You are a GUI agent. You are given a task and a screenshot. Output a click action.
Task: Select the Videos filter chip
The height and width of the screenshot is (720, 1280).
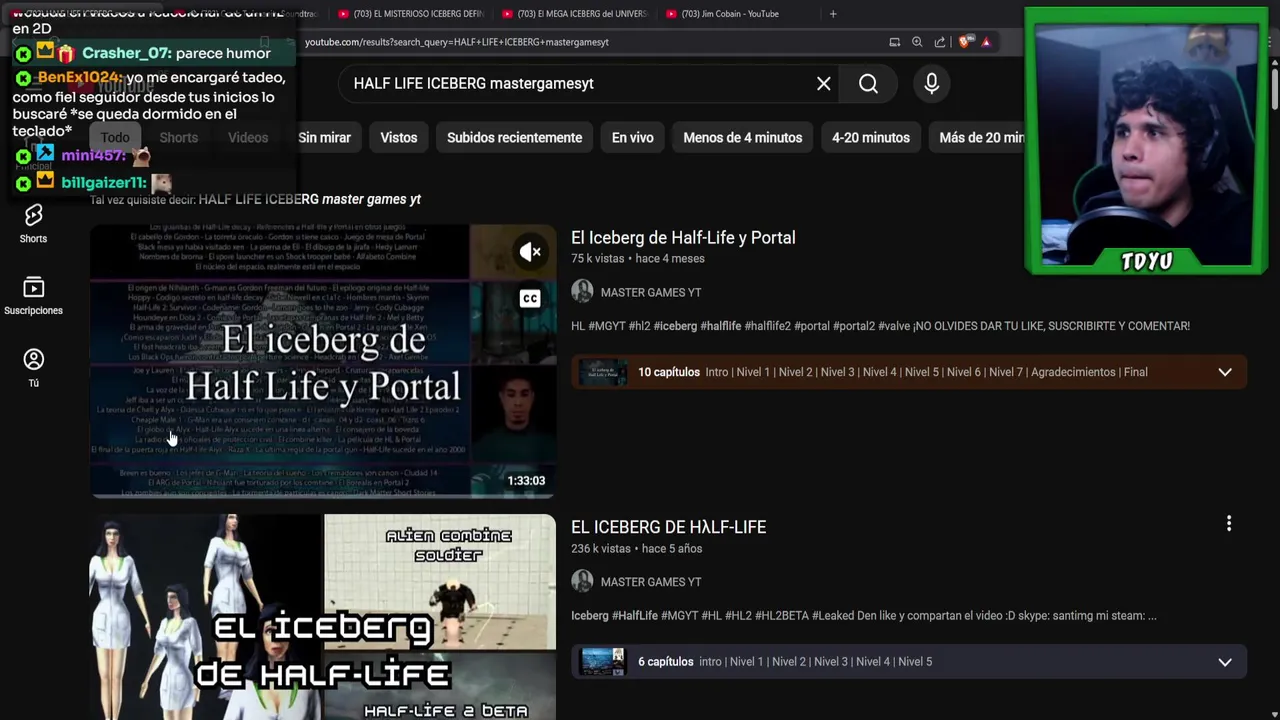click(247, 137)
